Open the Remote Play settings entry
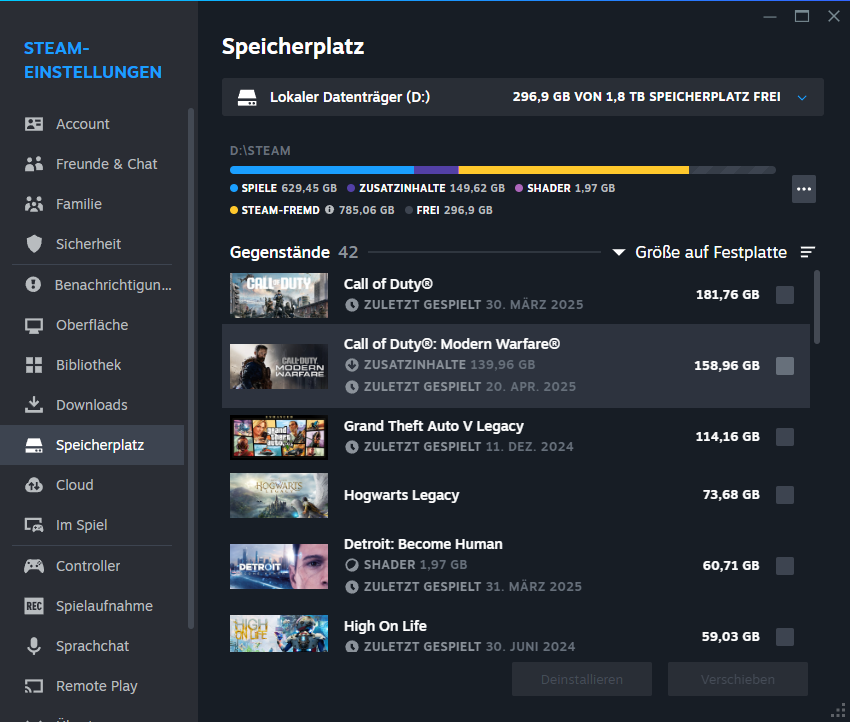This screenshot has height=722, width=850. click(92, 686)
